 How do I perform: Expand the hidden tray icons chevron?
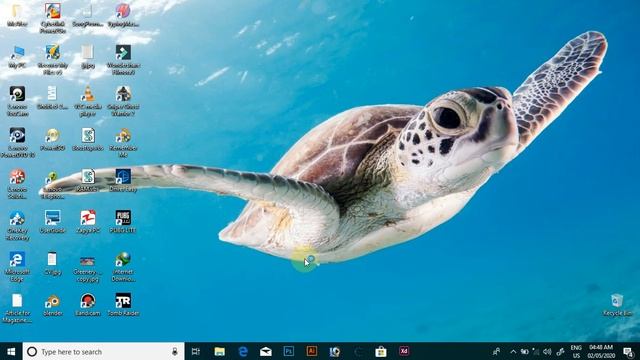[513, 351]
